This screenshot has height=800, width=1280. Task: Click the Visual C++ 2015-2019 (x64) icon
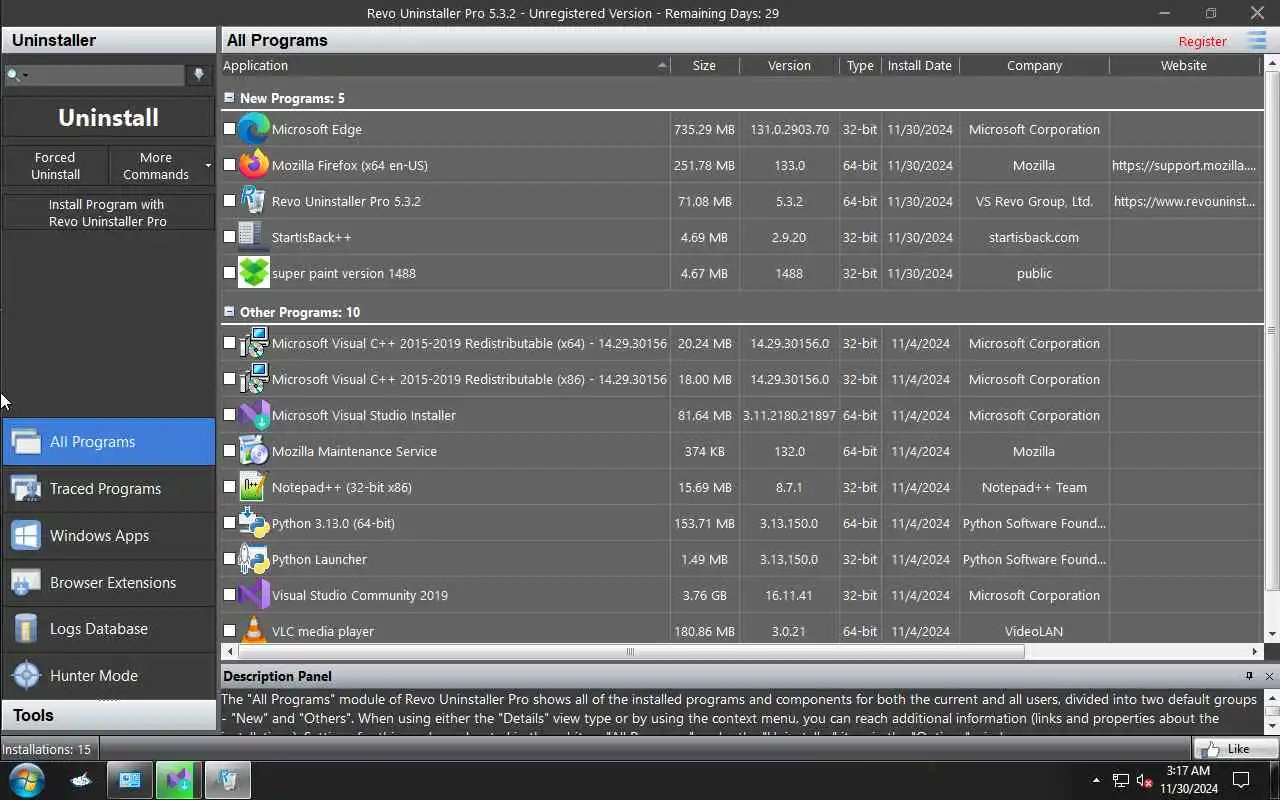click(254, 343)
